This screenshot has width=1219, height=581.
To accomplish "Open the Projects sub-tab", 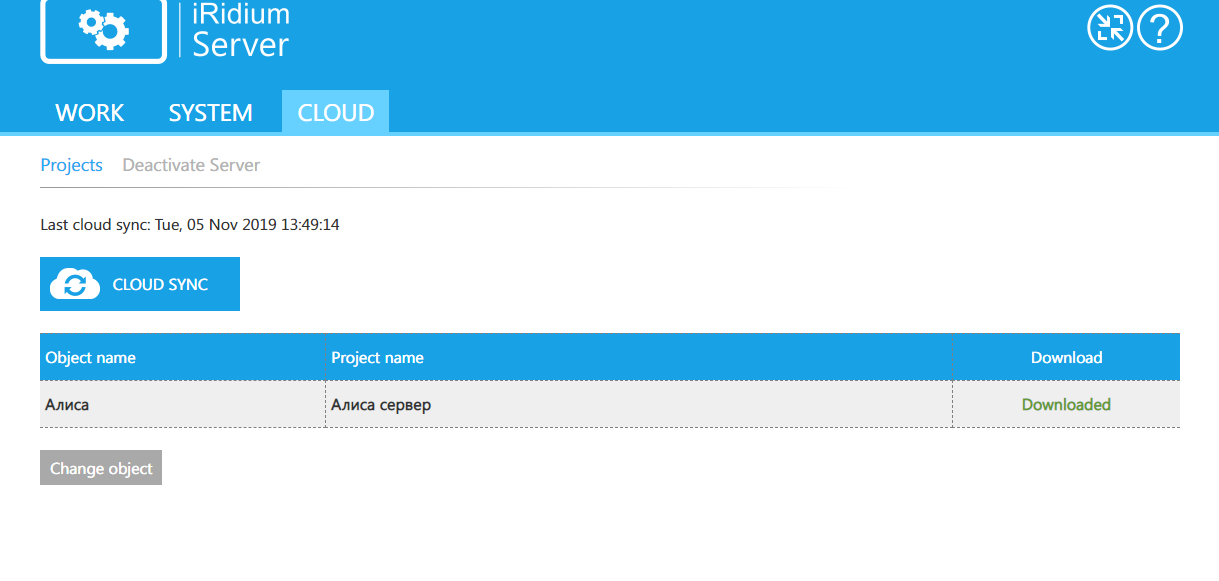I will [71, 165].
